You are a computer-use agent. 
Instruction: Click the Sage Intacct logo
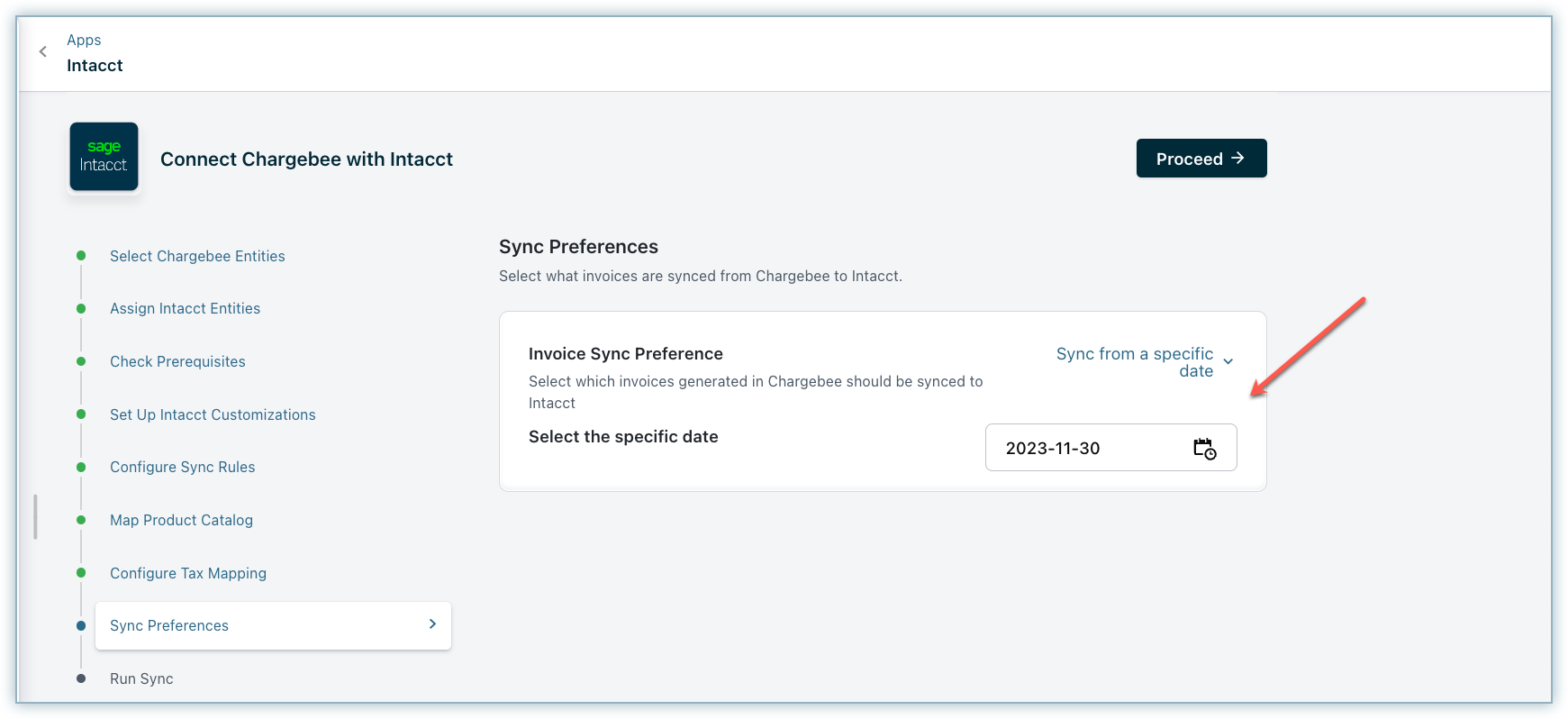click(x=104, y=157)
